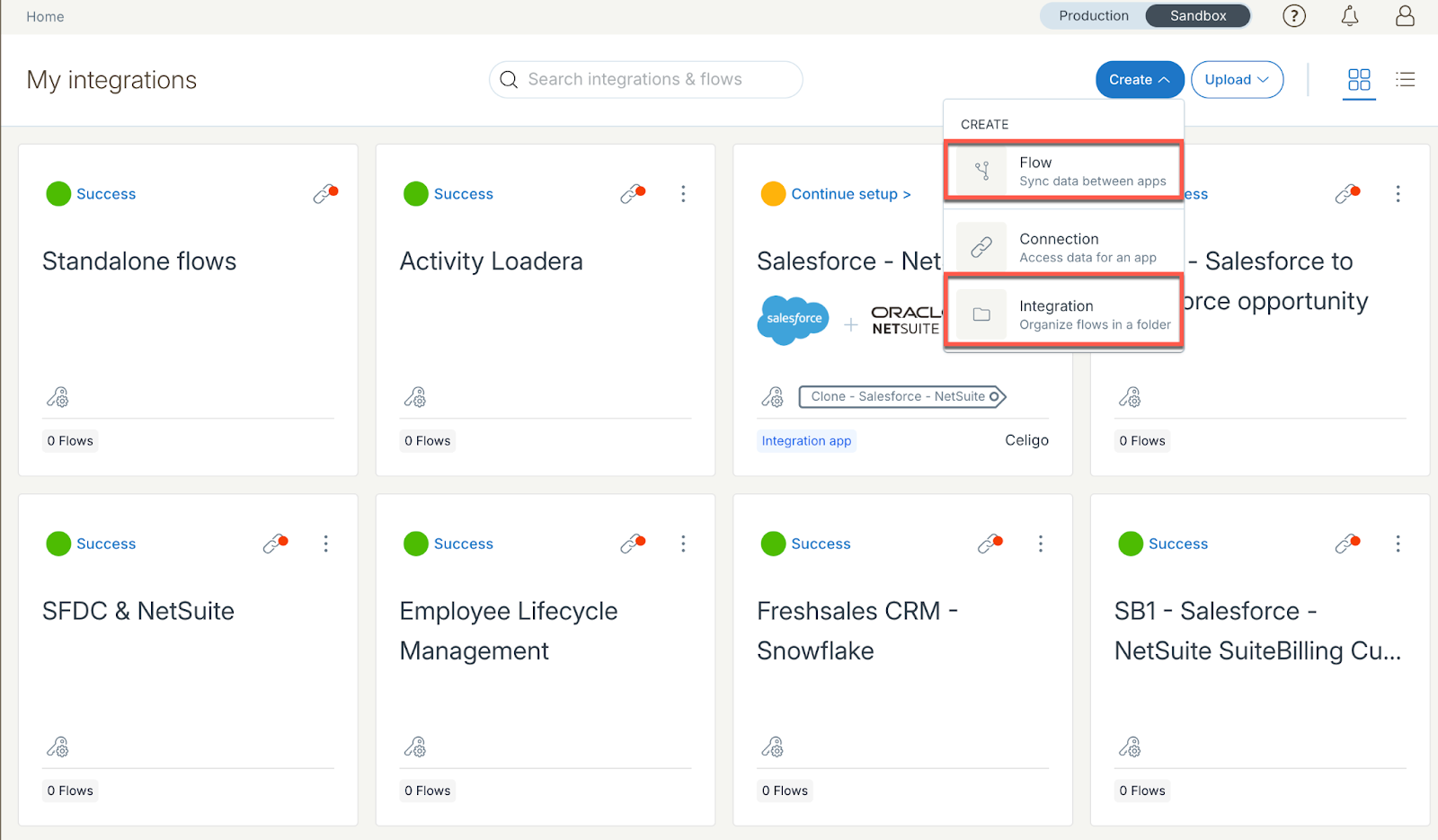Click Success status on Employee Lifecycle Management
The image size is (1438, 840).
tap(463, 544)
